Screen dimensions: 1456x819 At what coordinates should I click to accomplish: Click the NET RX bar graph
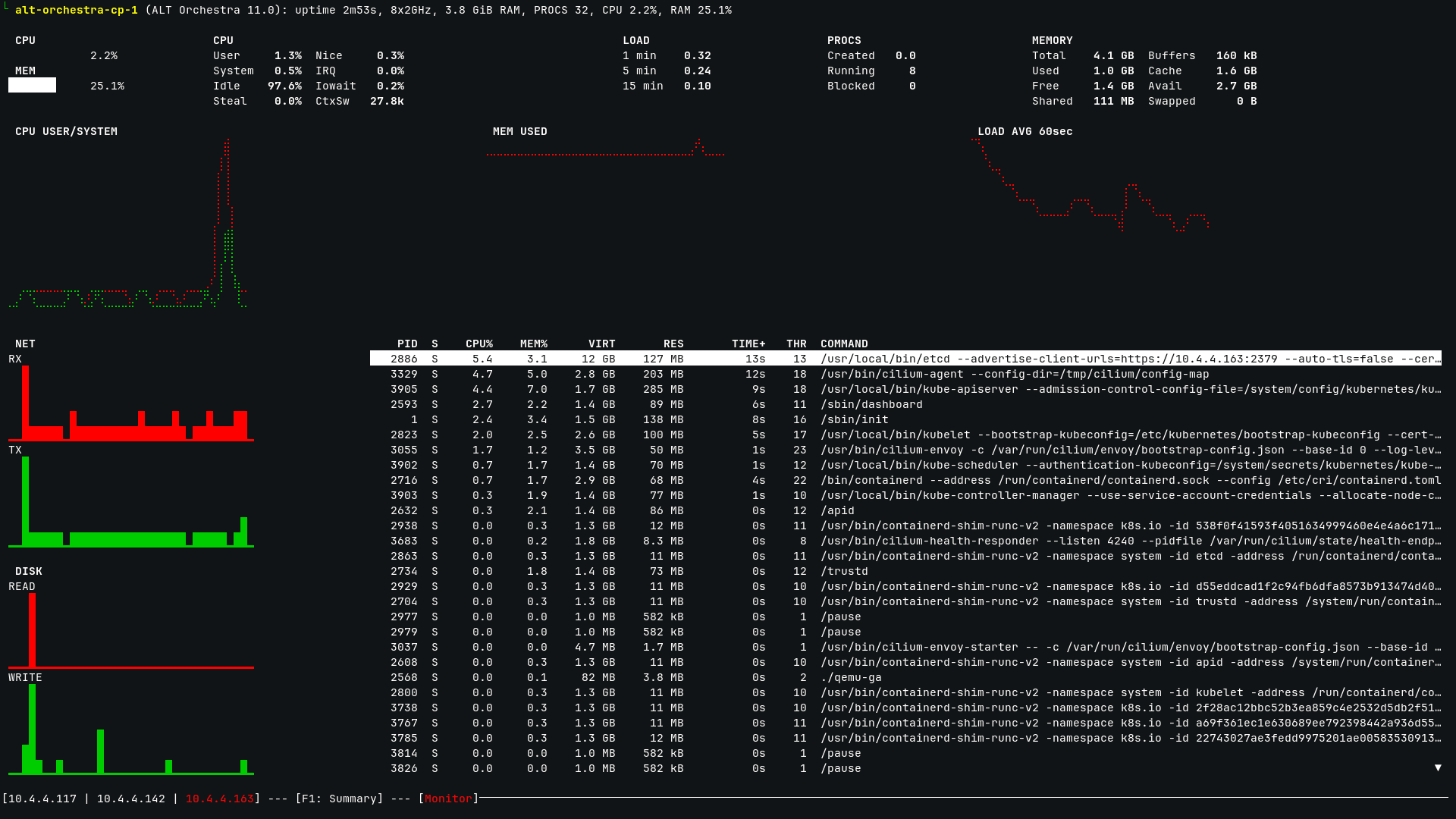pyautogui.click(x=131, y=403)
